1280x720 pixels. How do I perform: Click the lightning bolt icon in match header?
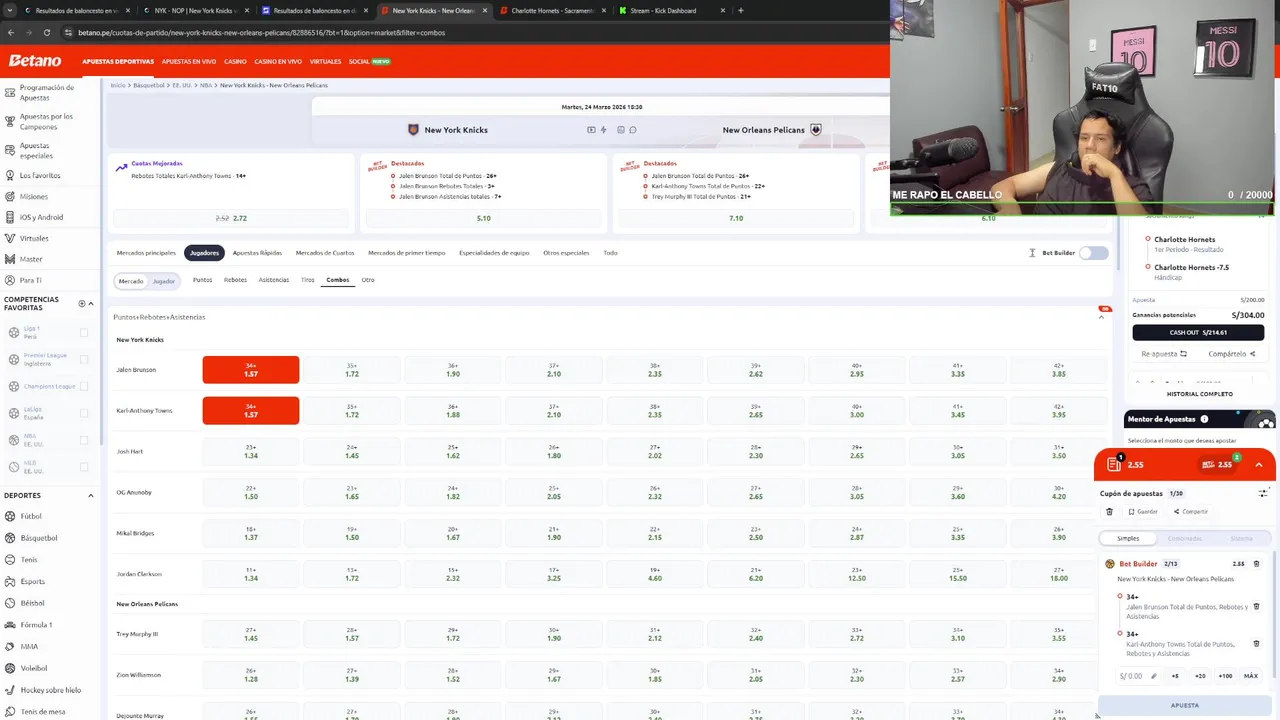pos(603,130)
